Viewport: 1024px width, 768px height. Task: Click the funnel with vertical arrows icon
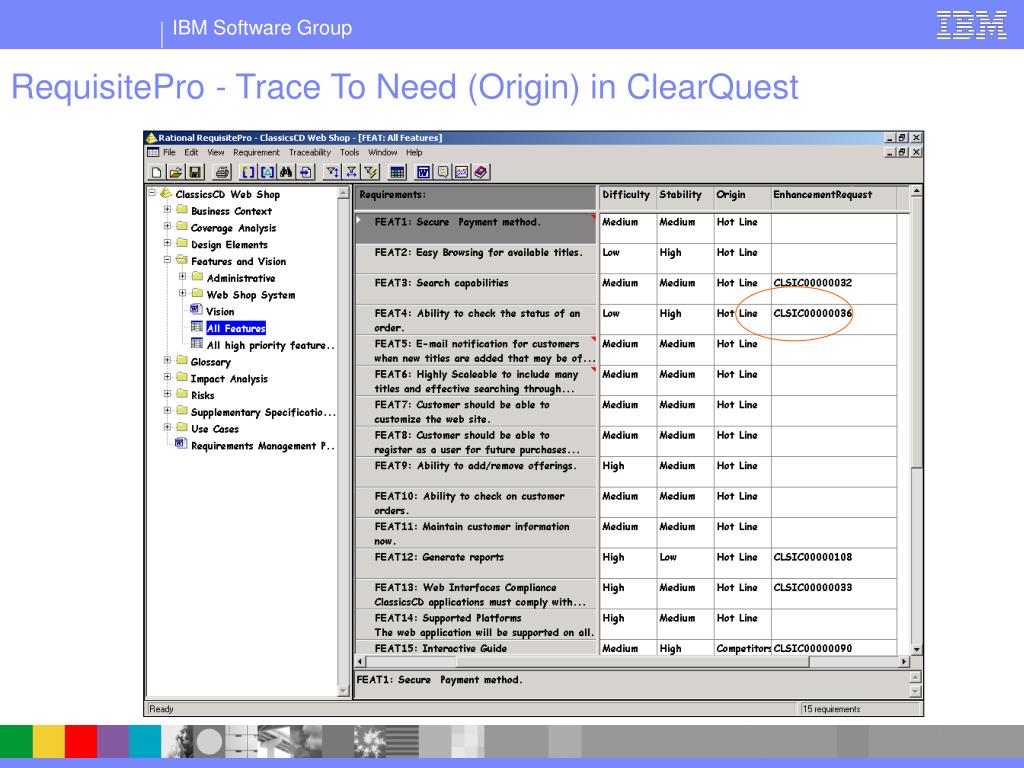coord(333,172)
